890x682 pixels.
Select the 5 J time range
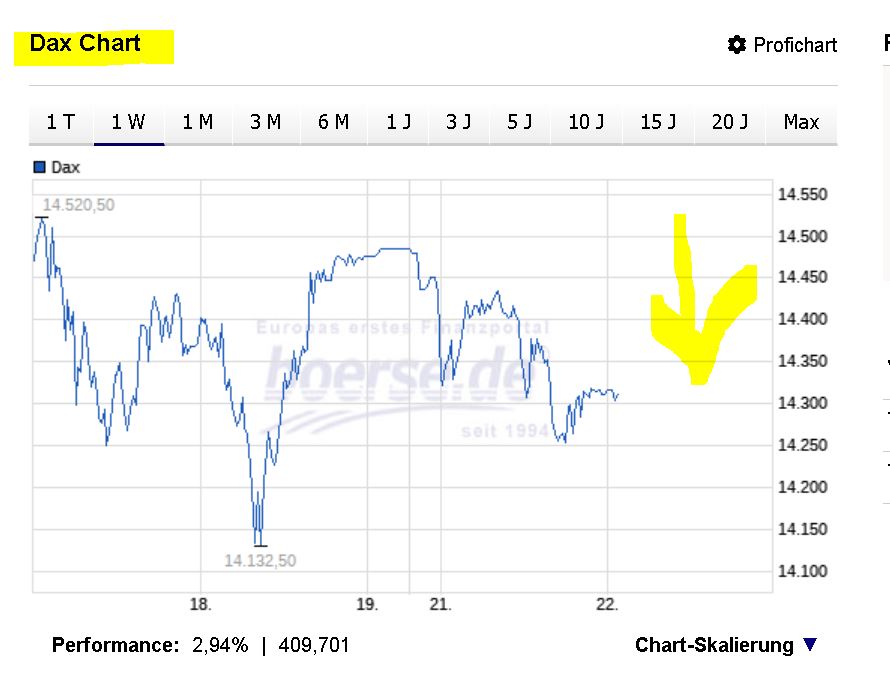519,122
